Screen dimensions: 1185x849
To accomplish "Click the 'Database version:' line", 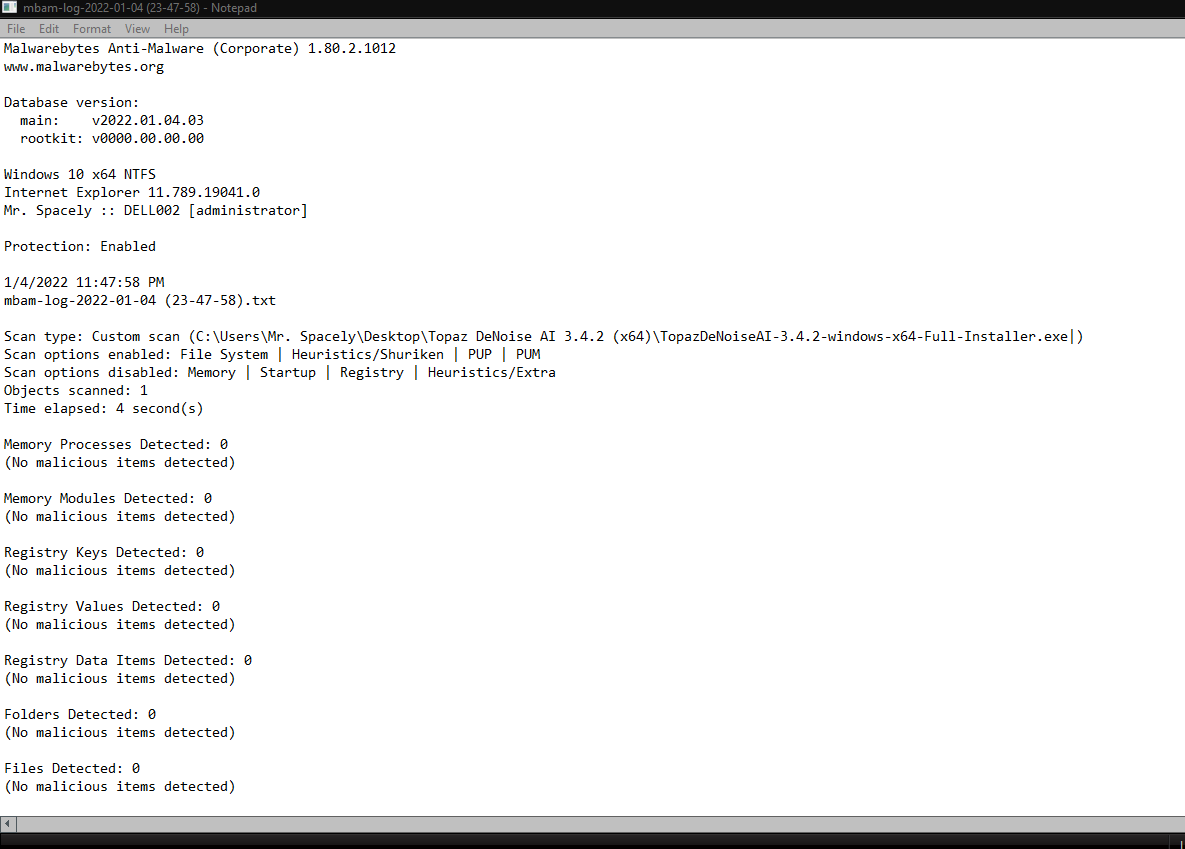I will click(x=71, y=102).
